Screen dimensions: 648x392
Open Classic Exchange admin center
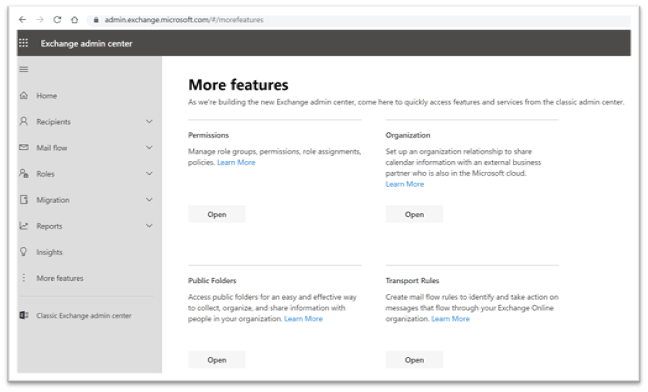(x=83, y=316)
